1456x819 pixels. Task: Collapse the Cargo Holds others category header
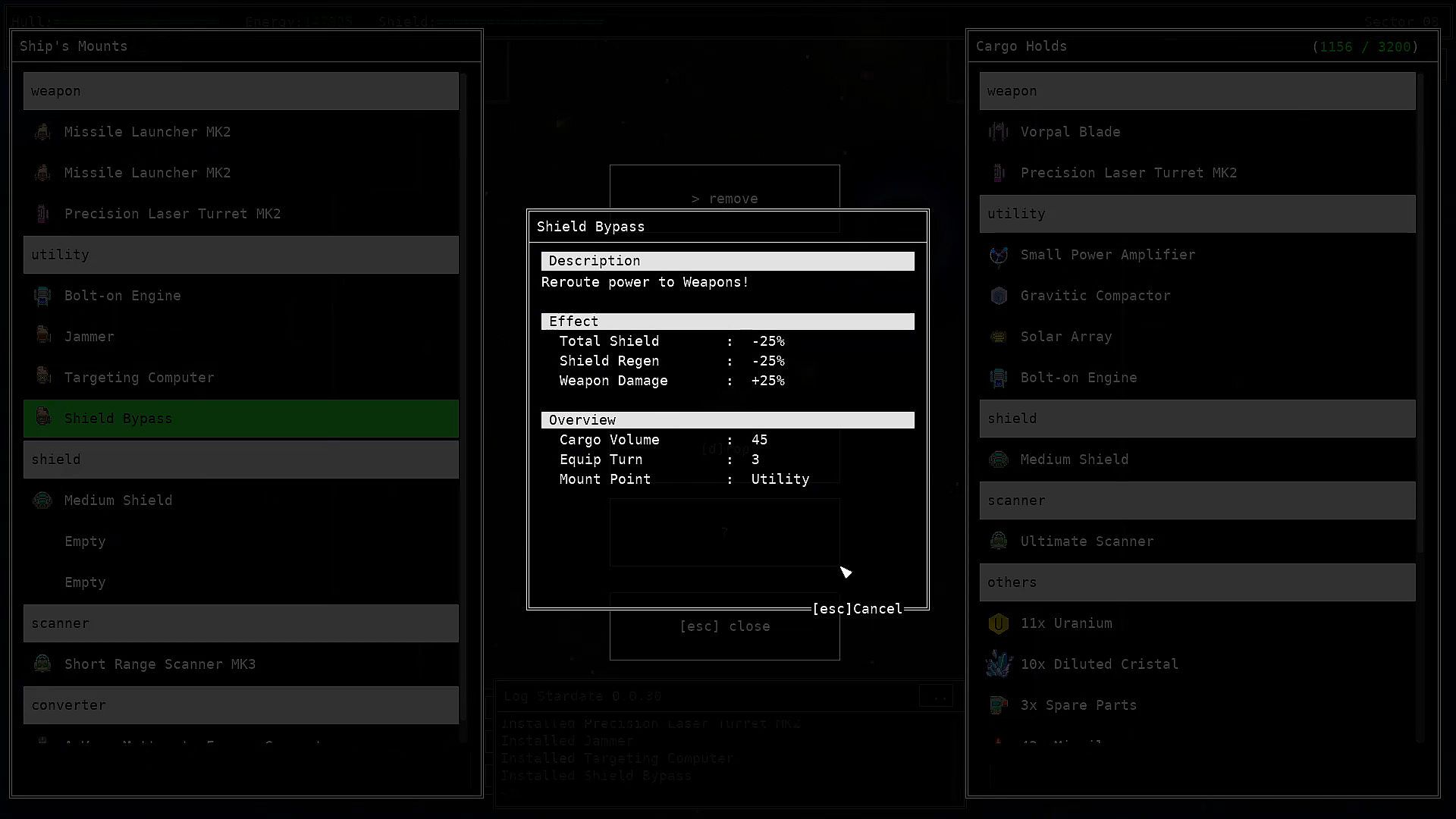pos(1197,582)
